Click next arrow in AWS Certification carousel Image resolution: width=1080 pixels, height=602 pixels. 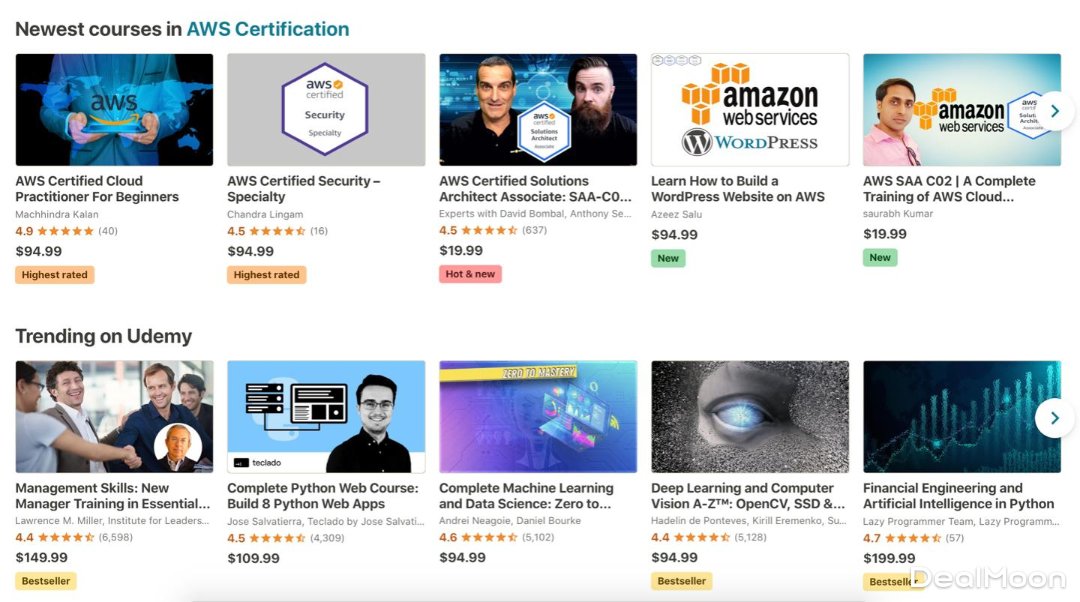point(1054,111)
